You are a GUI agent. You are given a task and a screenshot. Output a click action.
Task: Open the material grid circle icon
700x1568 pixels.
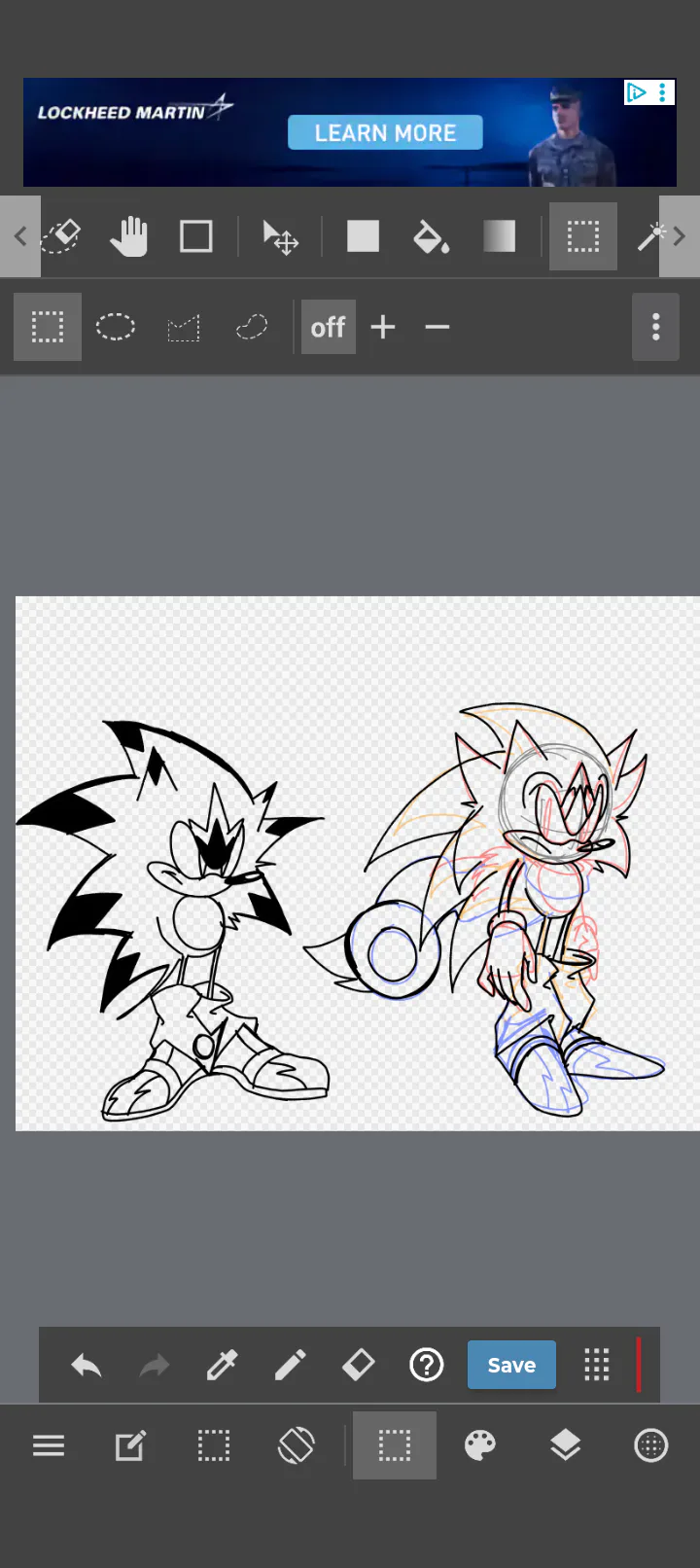click(x=650, y=1445)
